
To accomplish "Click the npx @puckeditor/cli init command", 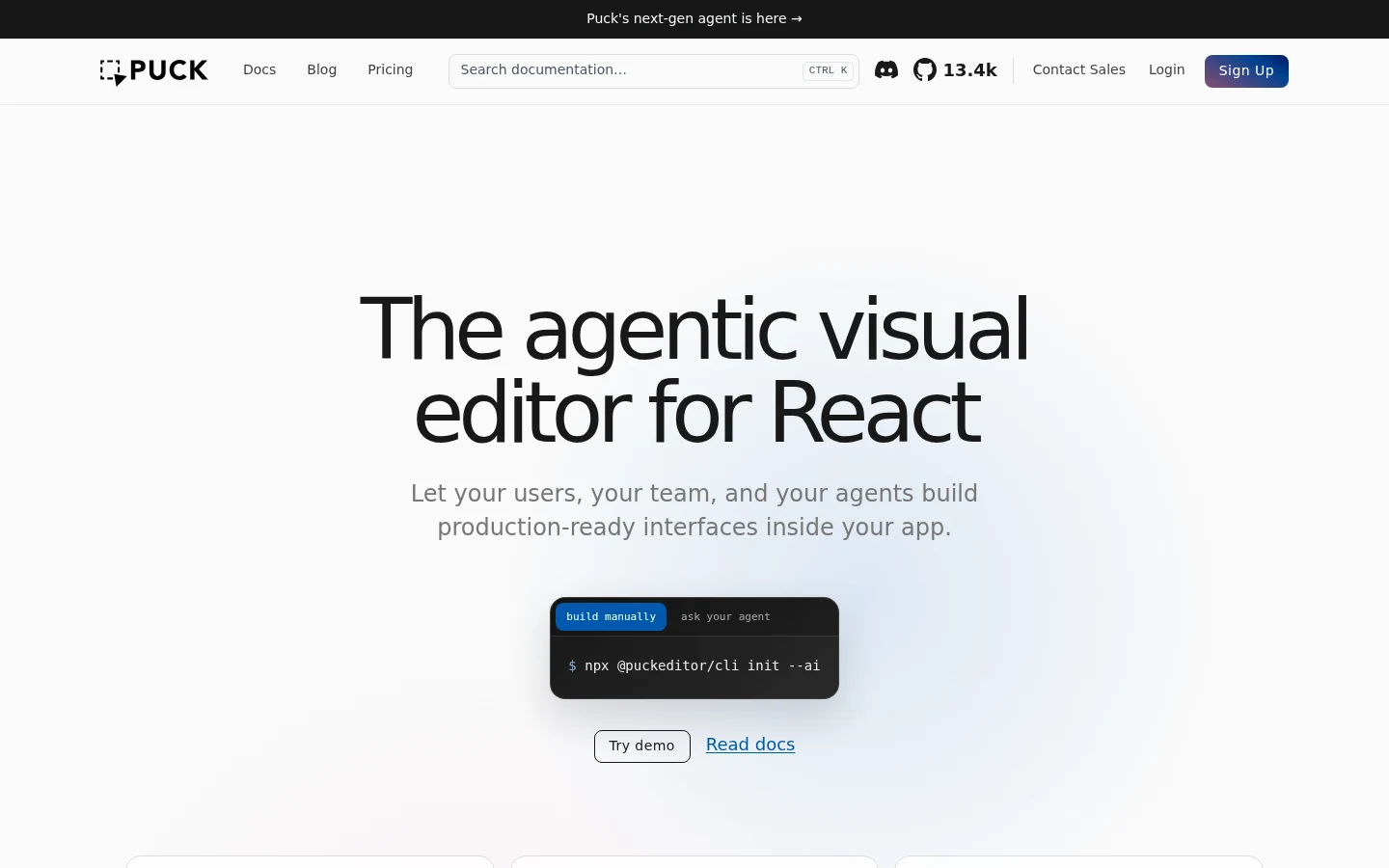I will [x=694, y=665].
